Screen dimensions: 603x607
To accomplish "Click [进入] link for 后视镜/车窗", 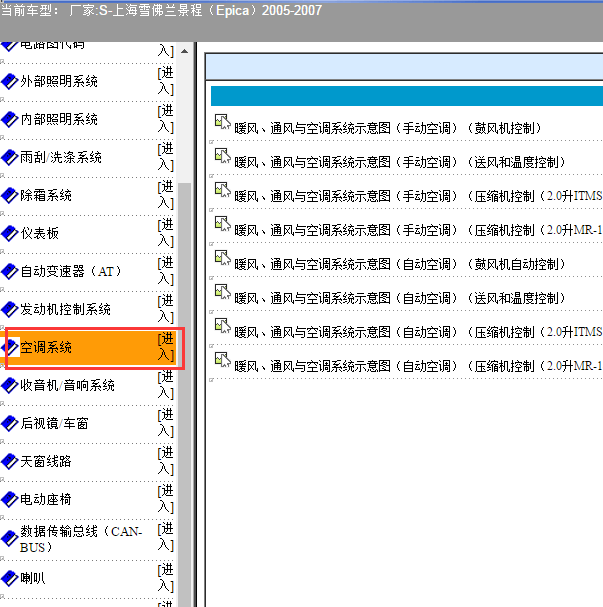I will 166,423.
